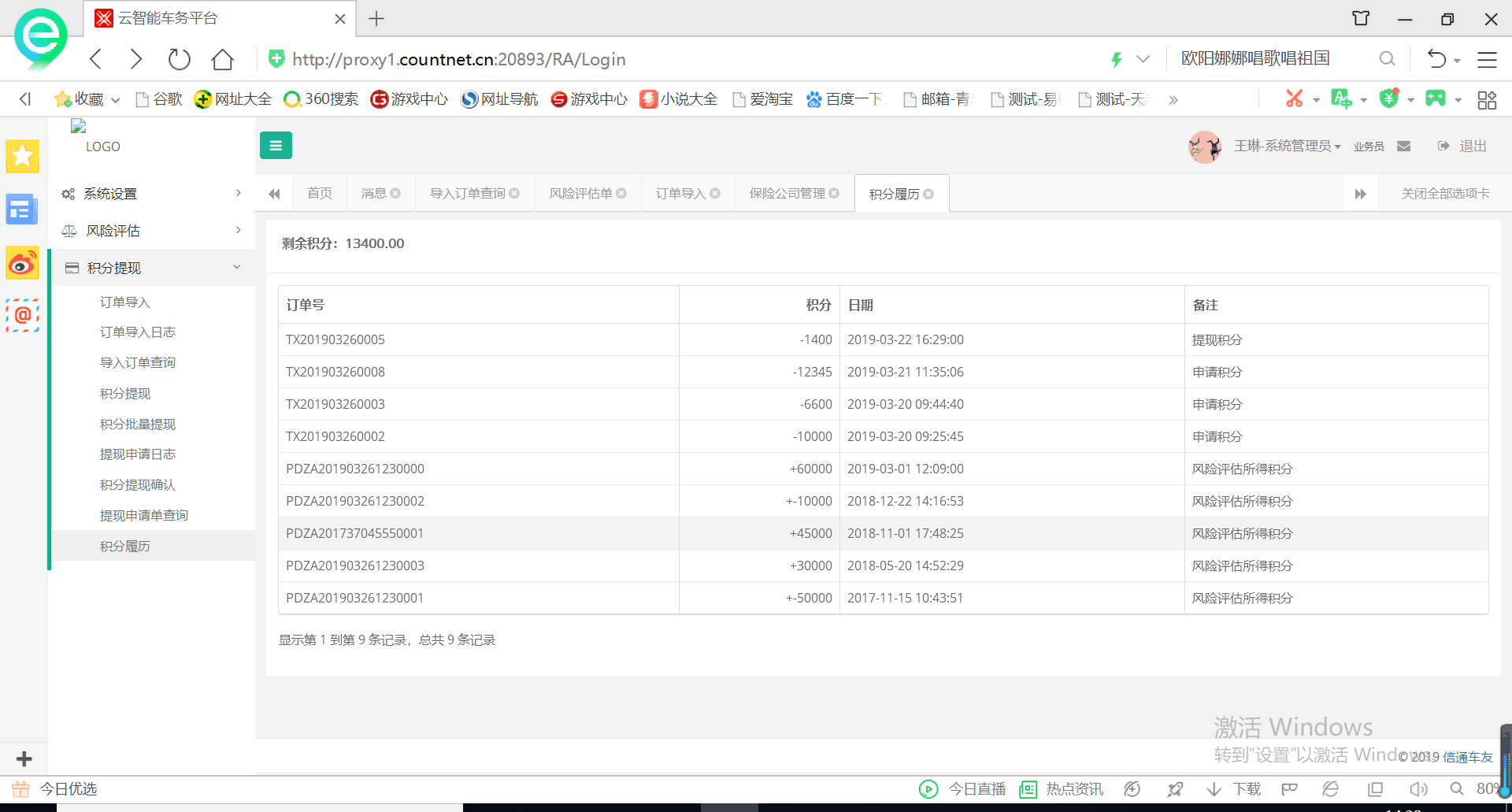Click the browser refresh icon
1512x812 pixels.
[x=179, y=59]
